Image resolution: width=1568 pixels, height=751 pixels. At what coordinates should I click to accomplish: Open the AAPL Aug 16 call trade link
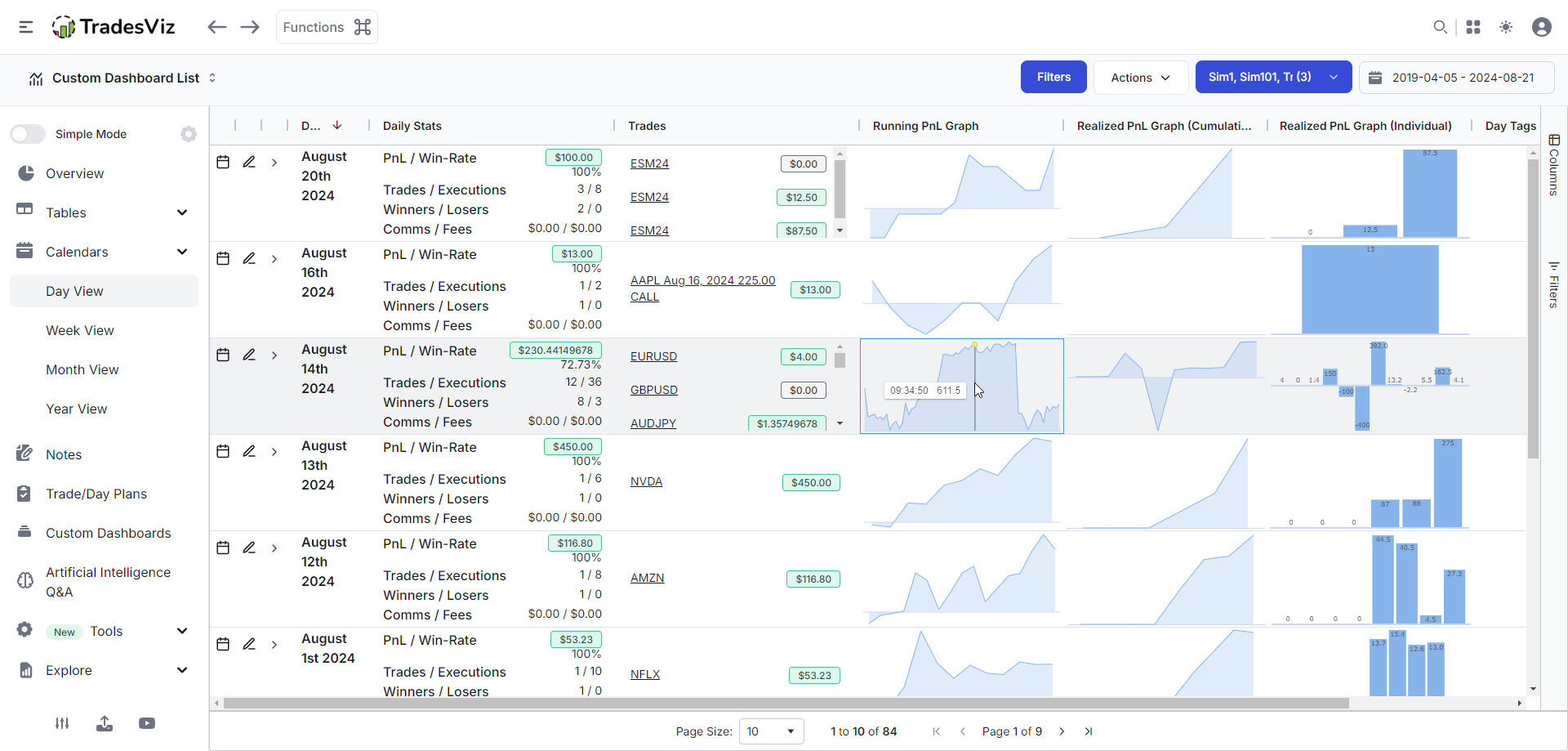(x=702, y=288)
